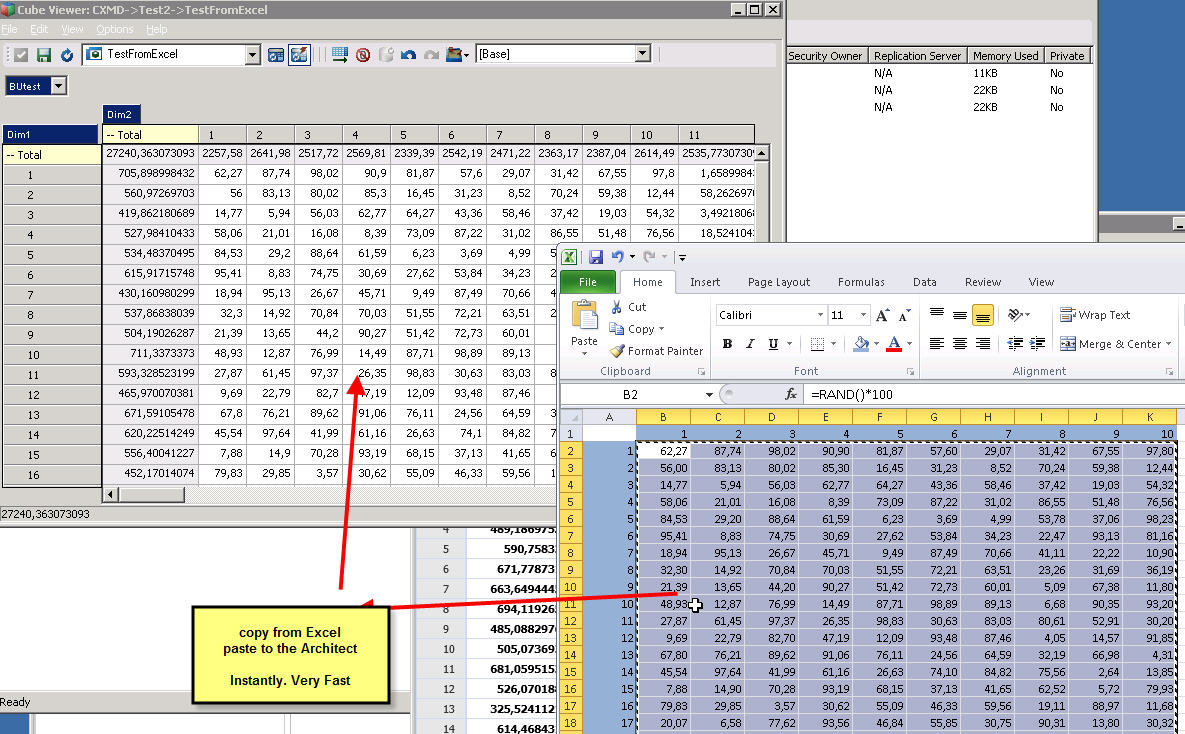This screenshot has height=734, width=1185.
Task: Click the Excel Undo icon in quick access toolbar
Action: point(617,257)
